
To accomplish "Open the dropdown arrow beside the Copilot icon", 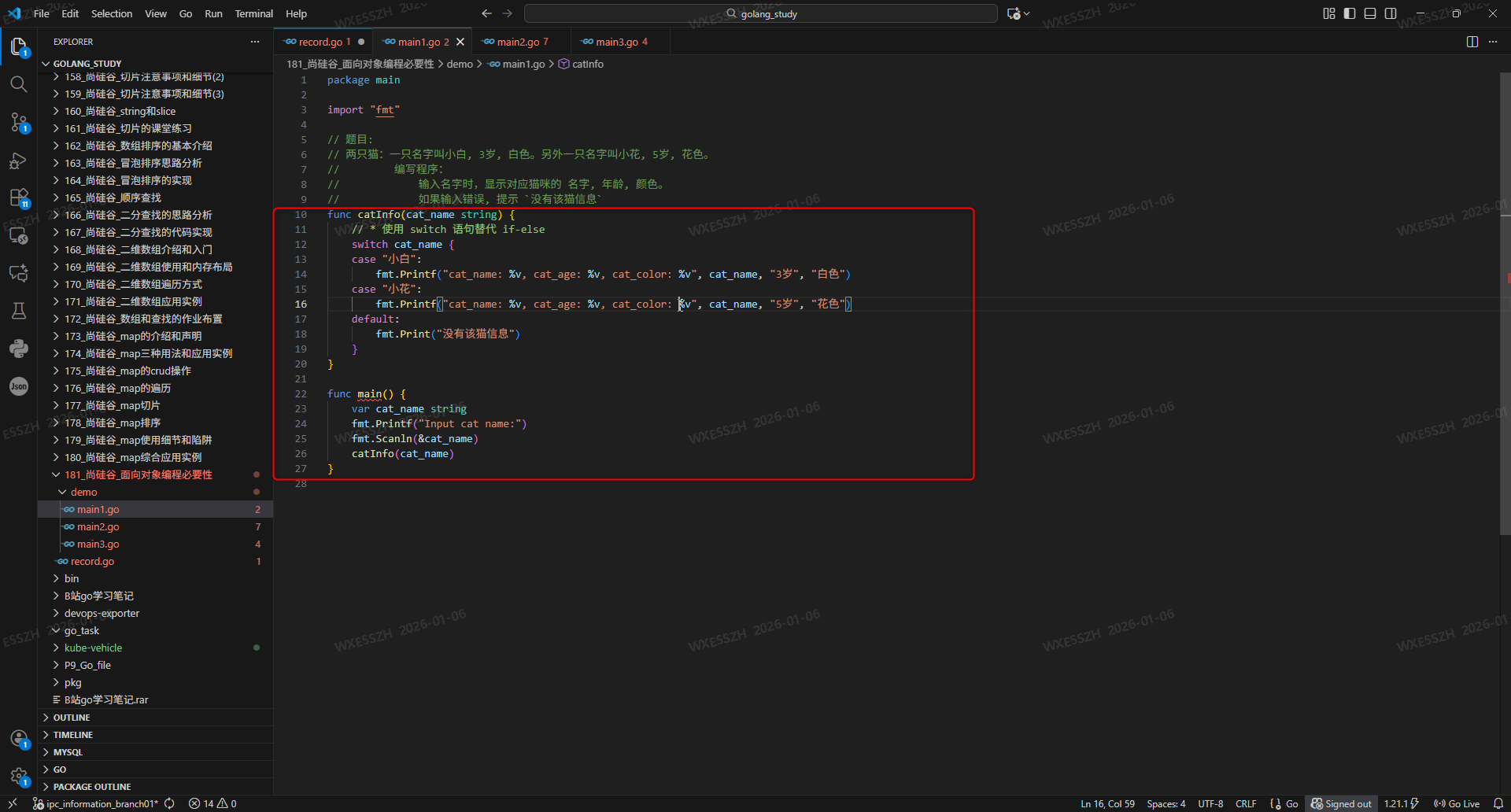I will (x=1026, y=13).
